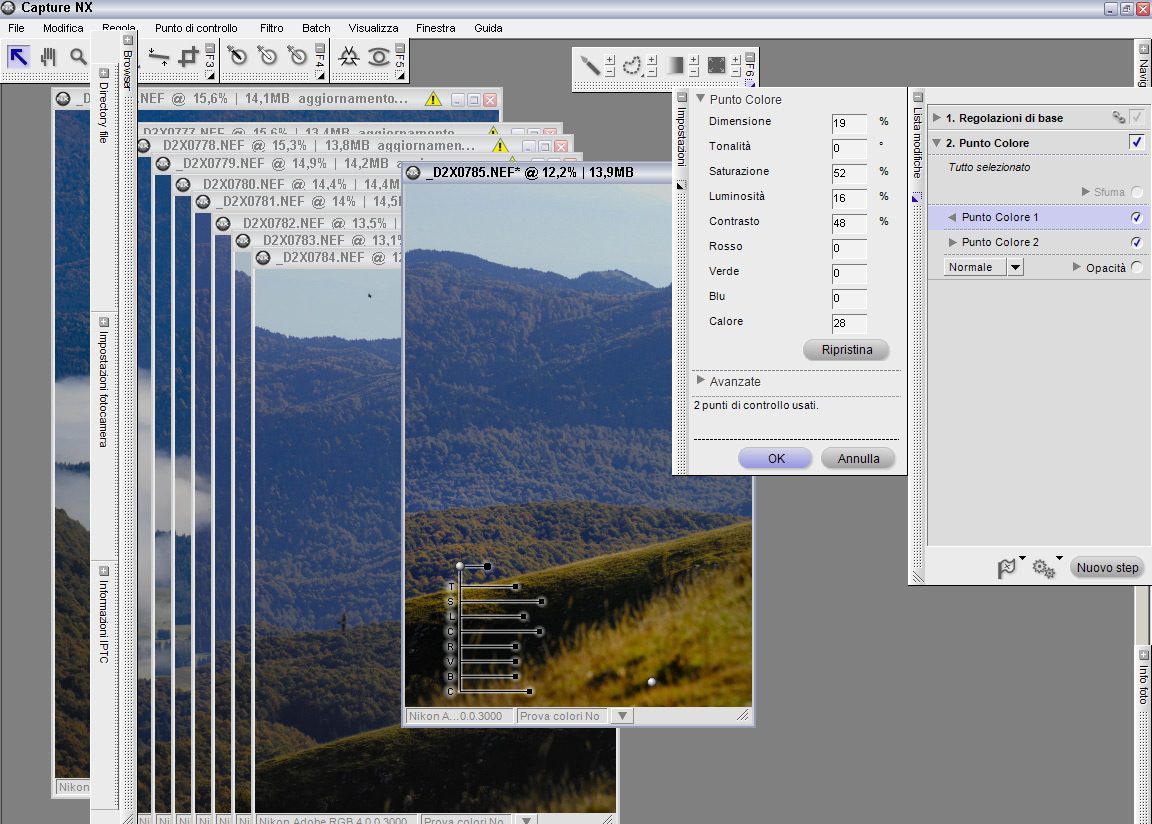This screenshot has height=824, width=1152.
Task: Select the Hand pan tool
Action: (x=48, y=57)
